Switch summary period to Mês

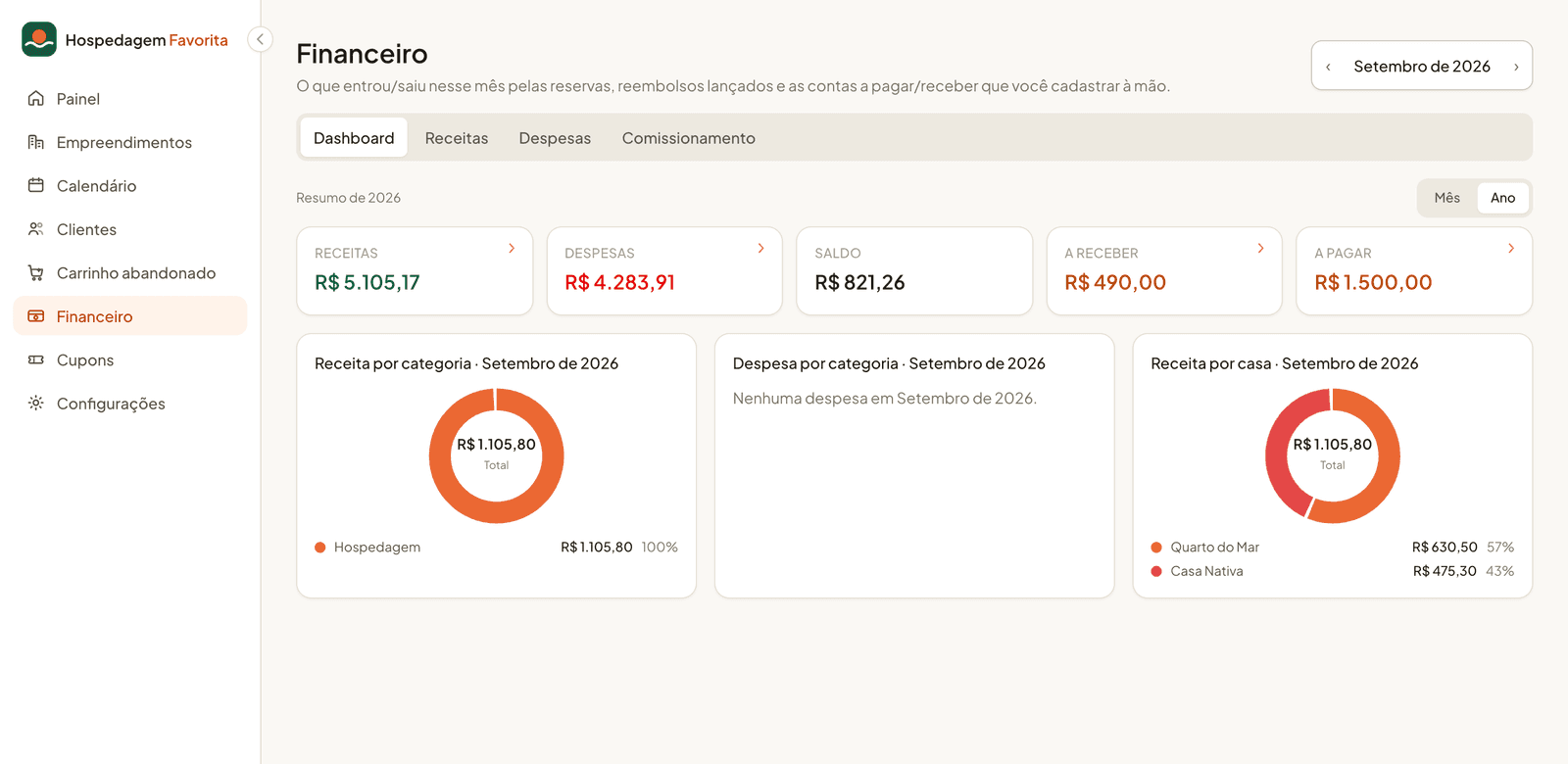(x=1446, y=198)
